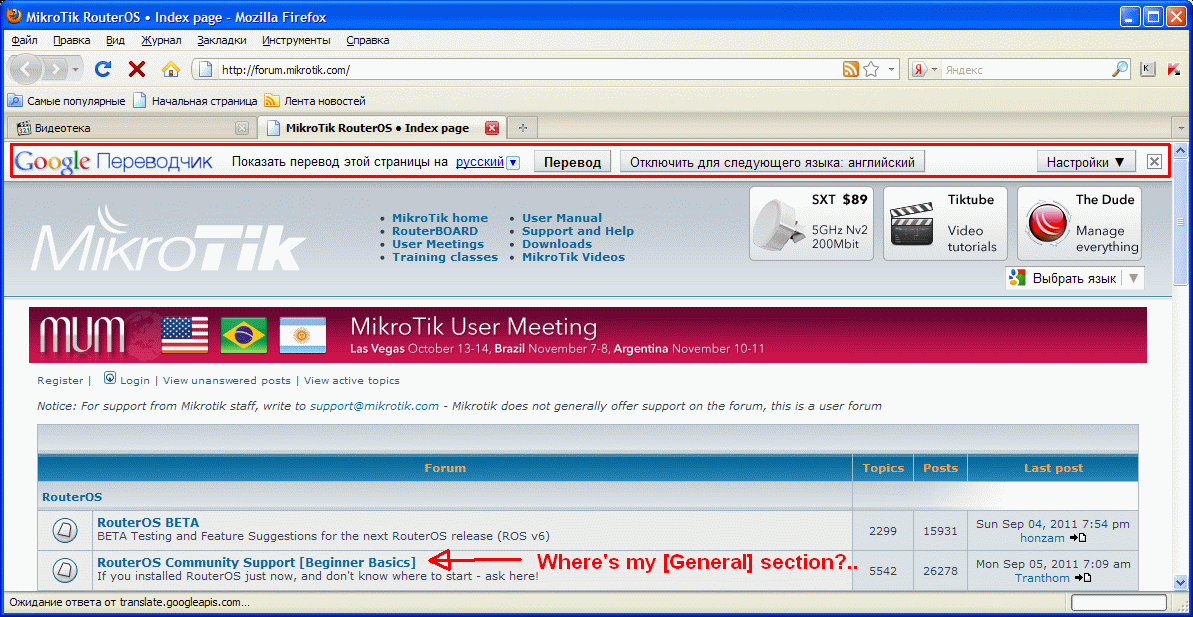This screenshot has width=1193, height=617.
Task: Click the USA flag in MUM banner
Action: point(185,335)
